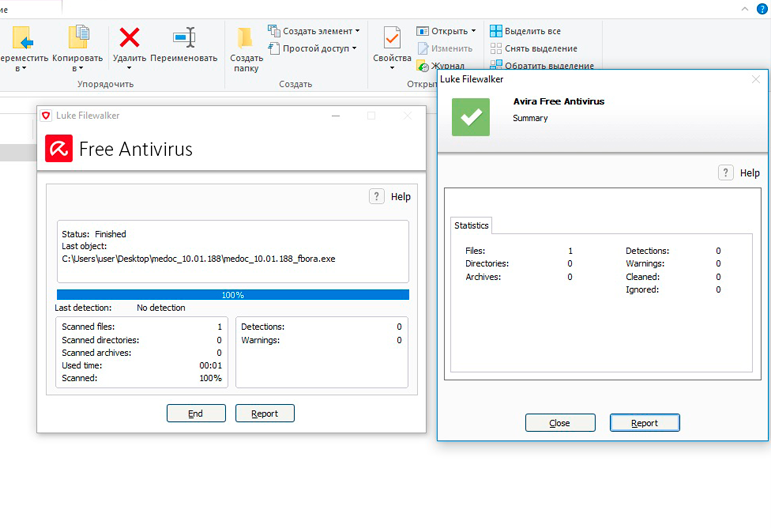771x528 pixels.
Task: Expand the Delete (Удалить) dropdown arrow
Action: [129, 68]
